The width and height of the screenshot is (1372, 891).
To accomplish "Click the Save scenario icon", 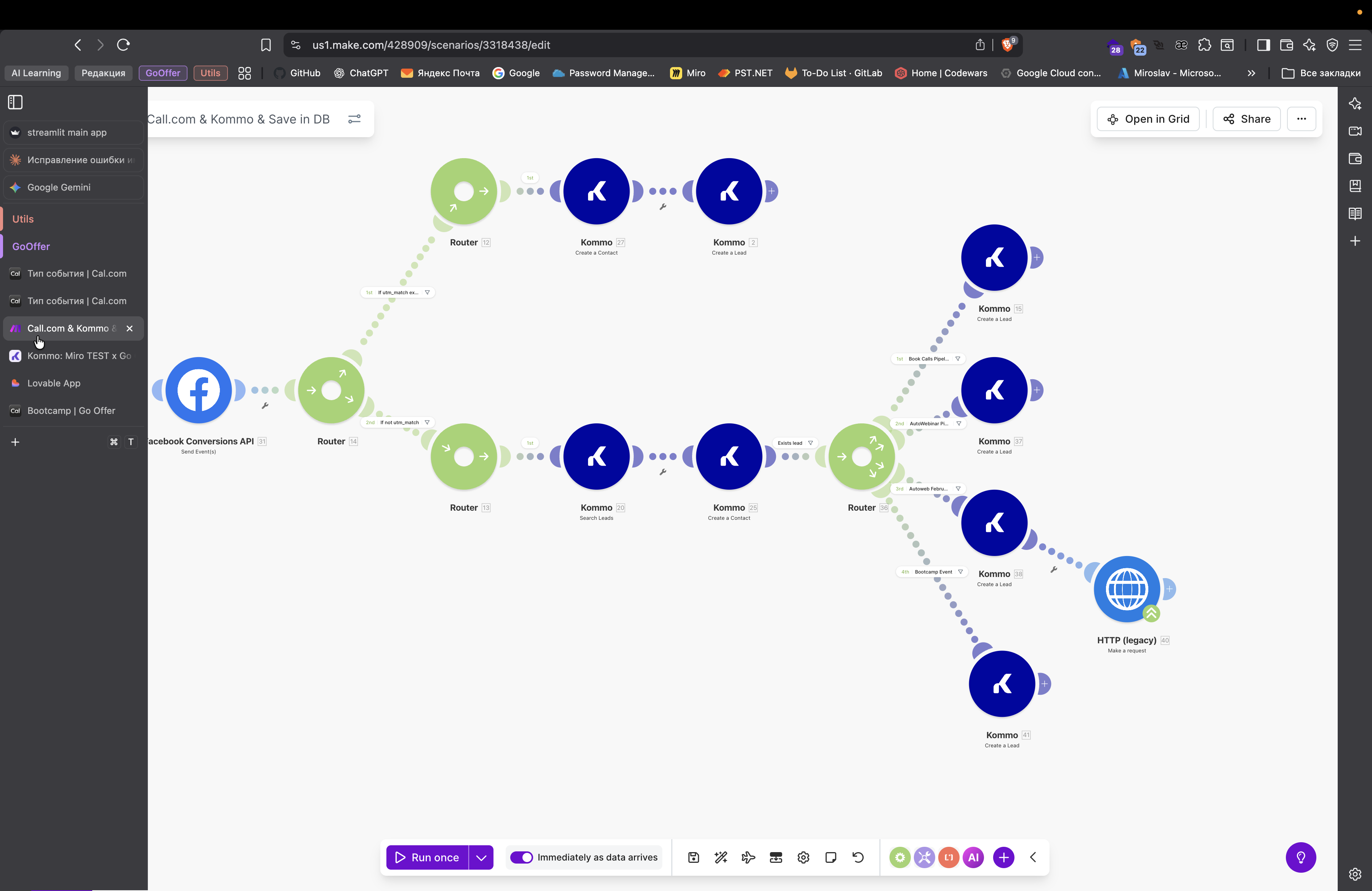I will (x=694, y=857).
